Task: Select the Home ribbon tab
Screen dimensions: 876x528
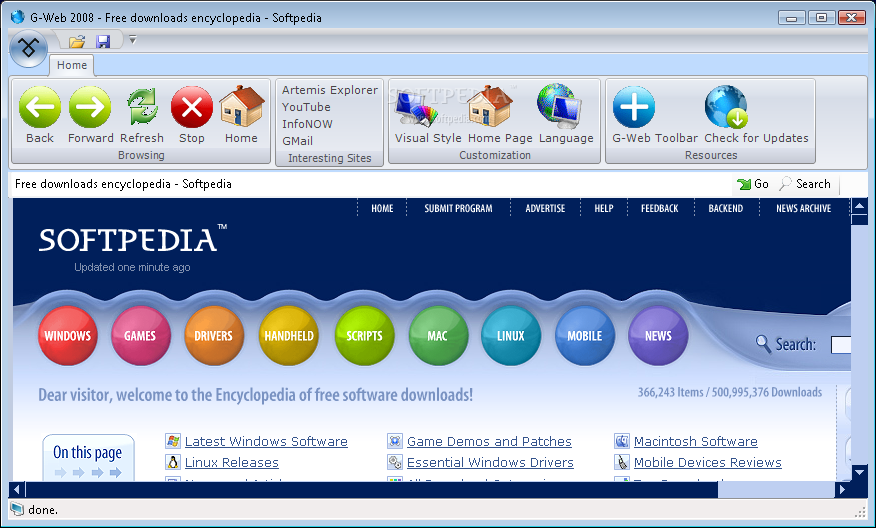Action: click(72, 65)
